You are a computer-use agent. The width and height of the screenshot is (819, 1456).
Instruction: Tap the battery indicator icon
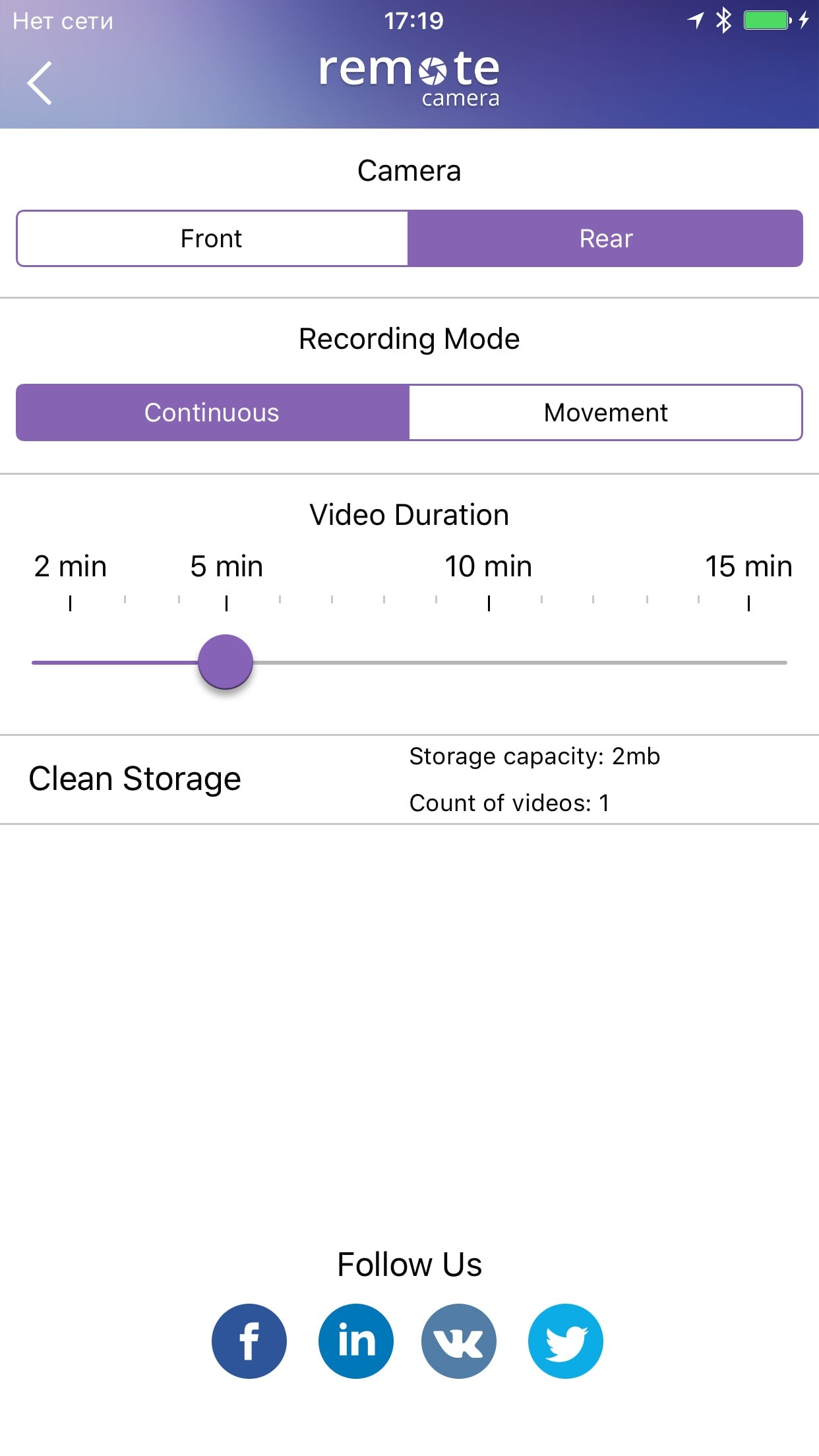tap(767, 20)
